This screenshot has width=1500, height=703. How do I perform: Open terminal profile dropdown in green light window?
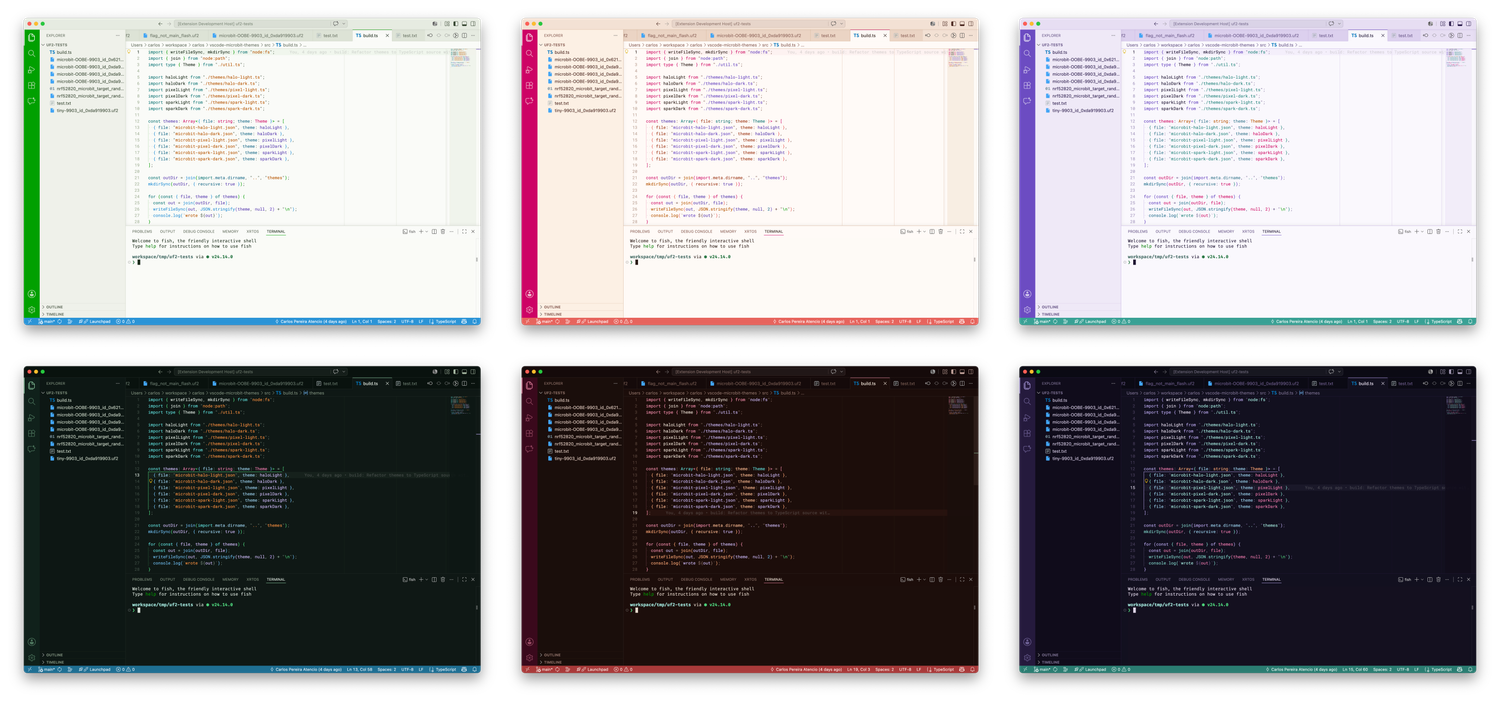coord(427,231)
